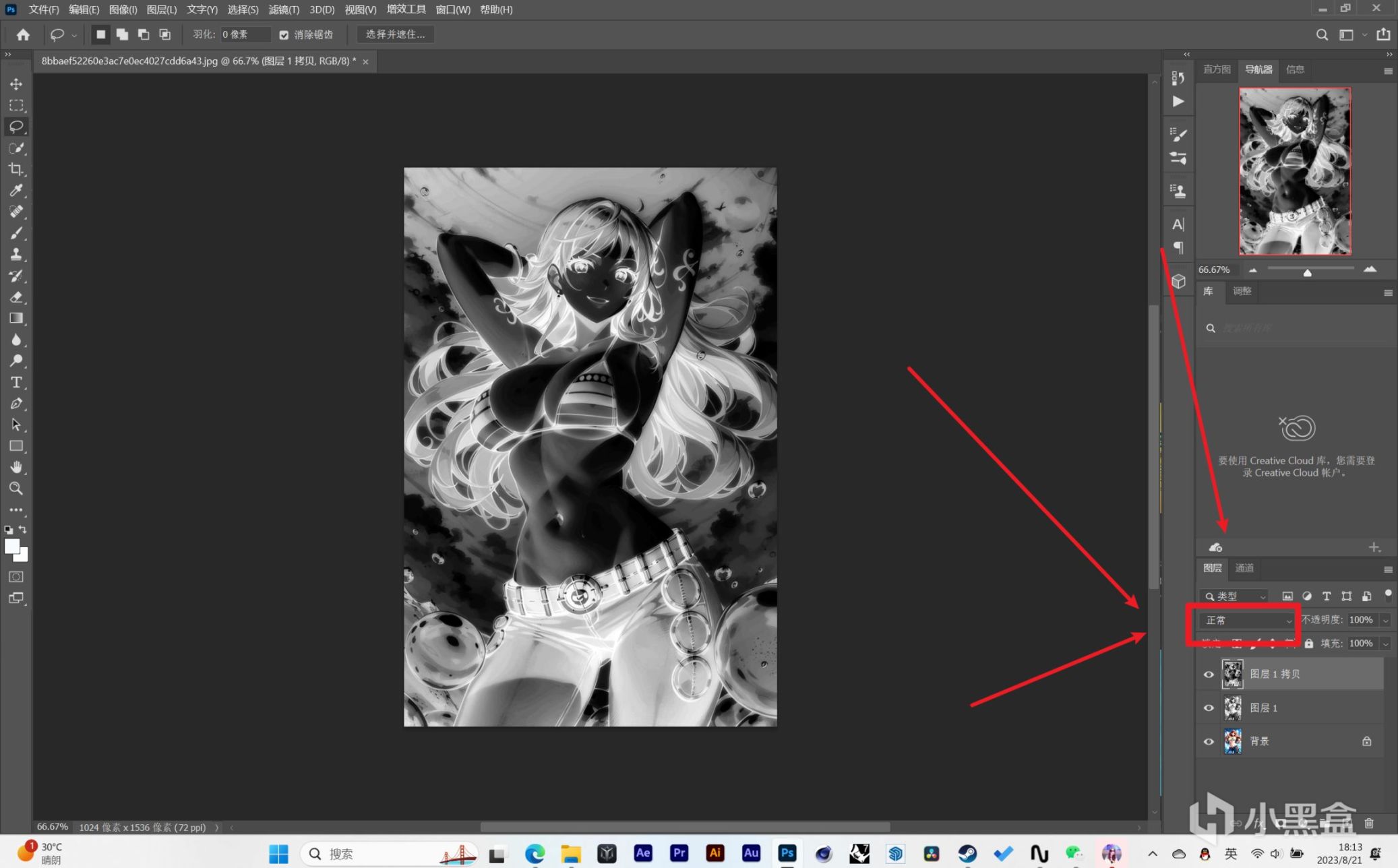Select the Pen tool
This screenshot has height=868, width=1398.
[x=16, y=404]
